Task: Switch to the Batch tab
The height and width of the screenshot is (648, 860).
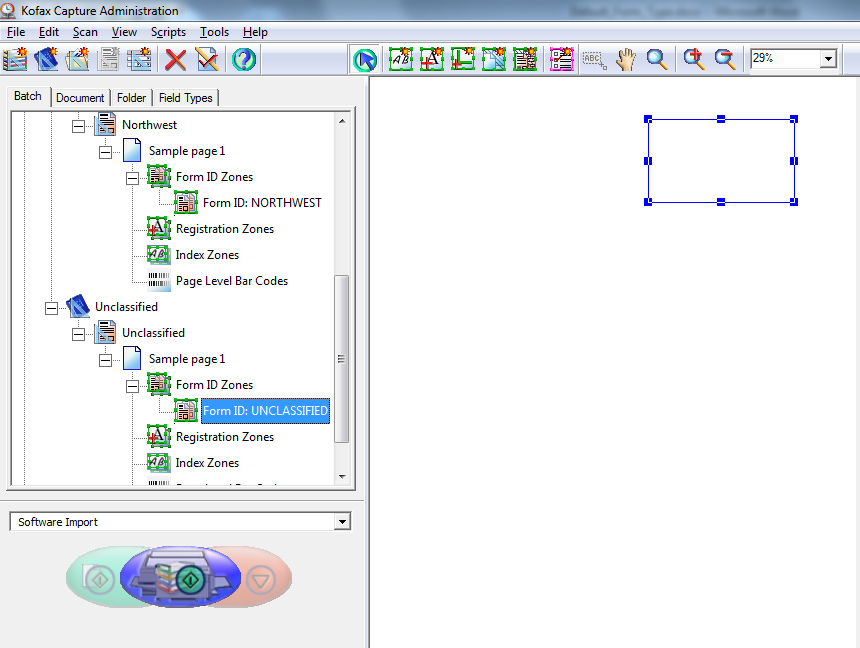Action: 28,96
